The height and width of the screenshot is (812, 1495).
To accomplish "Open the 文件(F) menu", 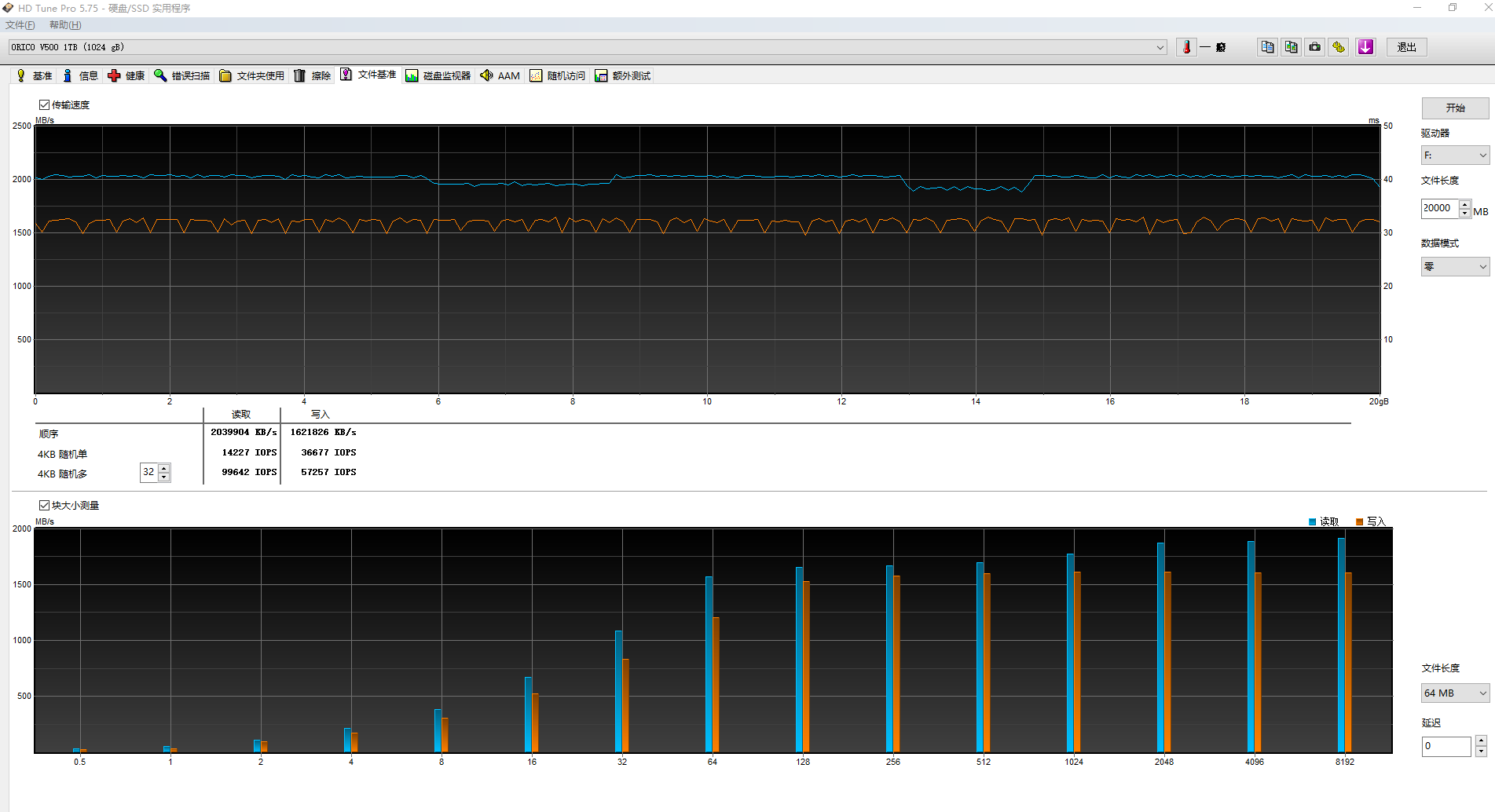I will click(x=20, y=25).
